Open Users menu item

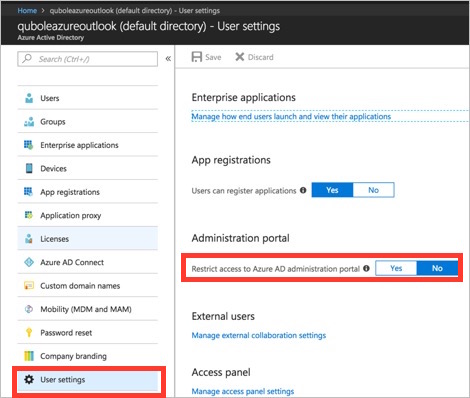pyautogui.click(x=88, y=98)
